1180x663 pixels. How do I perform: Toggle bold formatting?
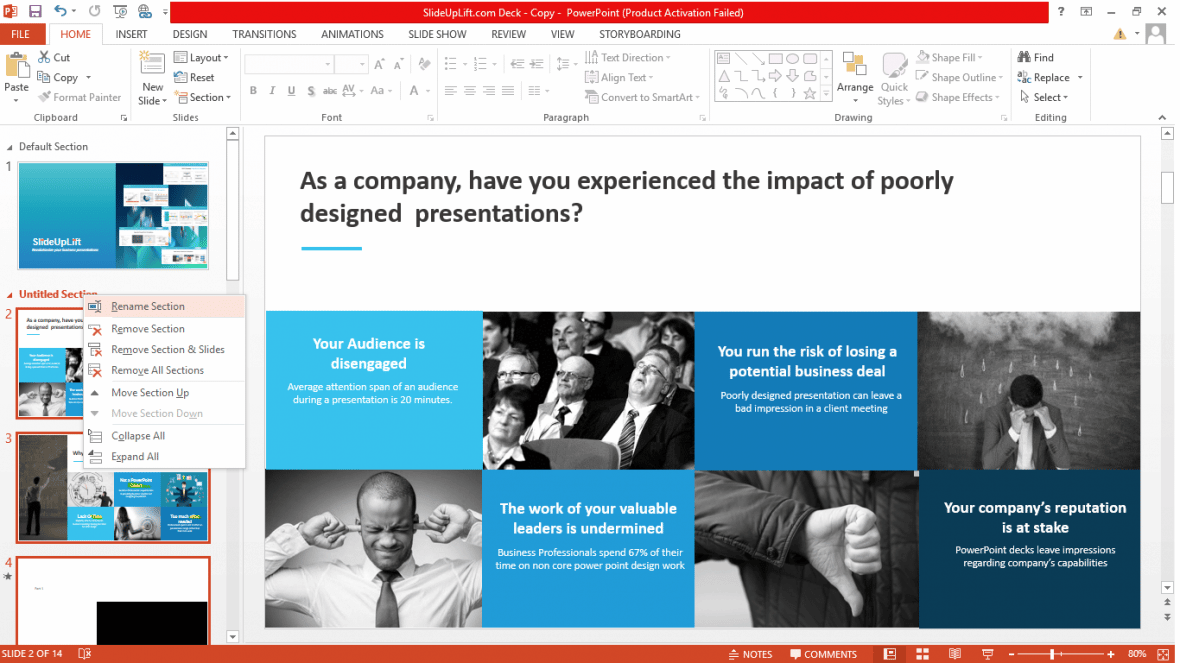point(252,90)
